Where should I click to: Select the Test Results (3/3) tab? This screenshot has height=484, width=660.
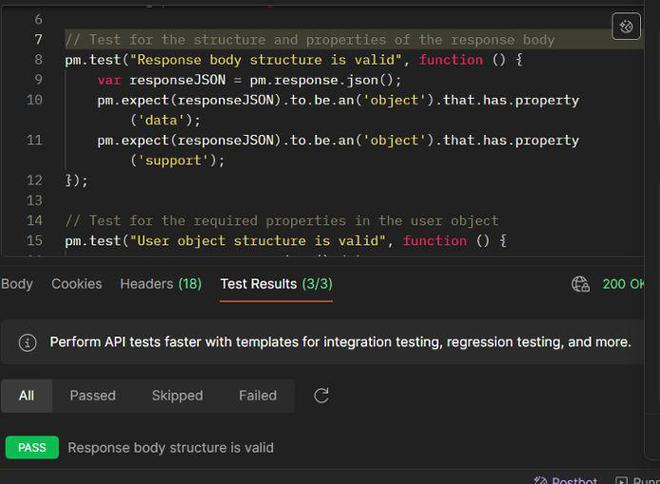pos(276,284)
